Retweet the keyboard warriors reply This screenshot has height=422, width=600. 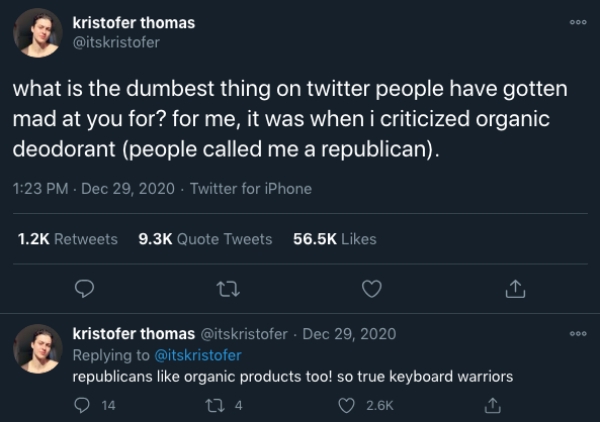click(228, 404)
